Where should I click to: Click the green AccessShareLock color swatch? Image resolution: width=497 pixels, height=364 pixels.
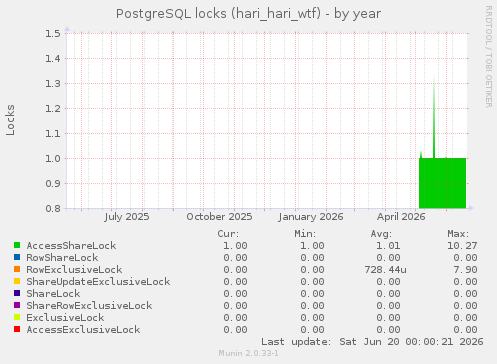tap(17, 245)
